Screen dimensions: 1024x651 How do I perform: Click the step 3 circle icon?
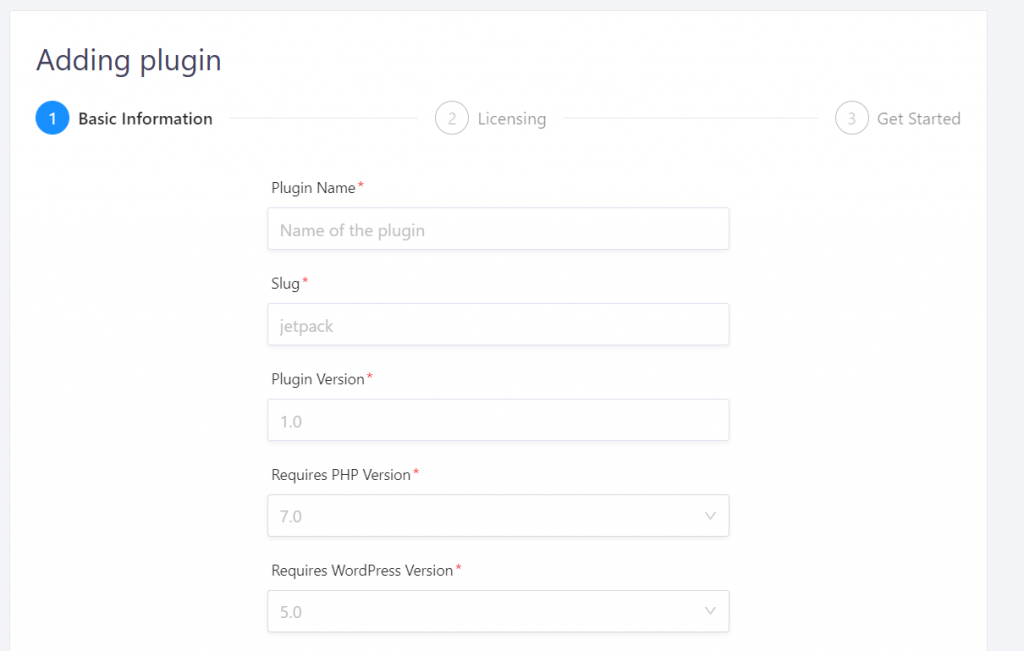(852, 118)
